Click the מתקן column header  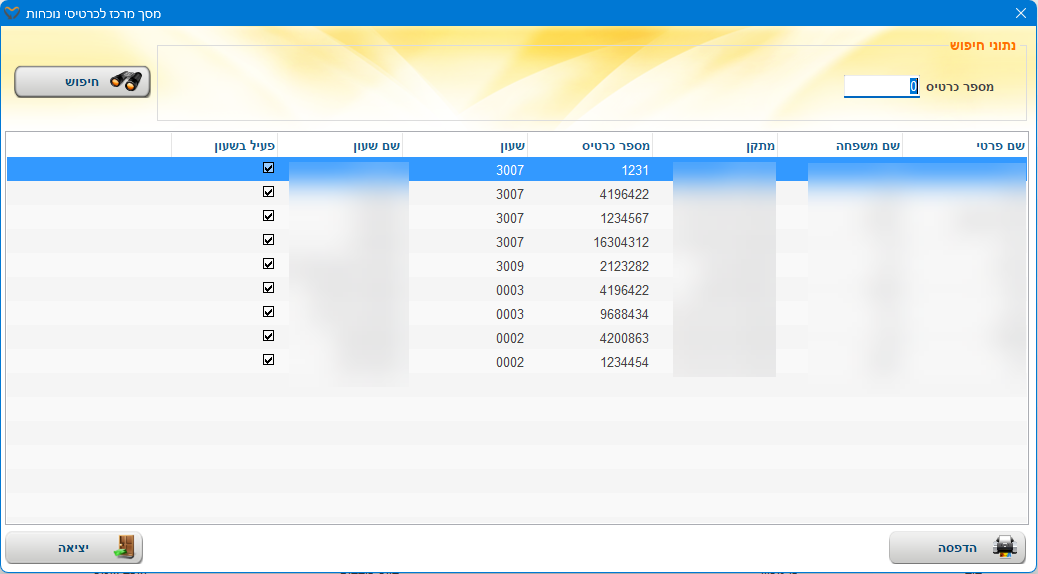(x=714, y=146)
